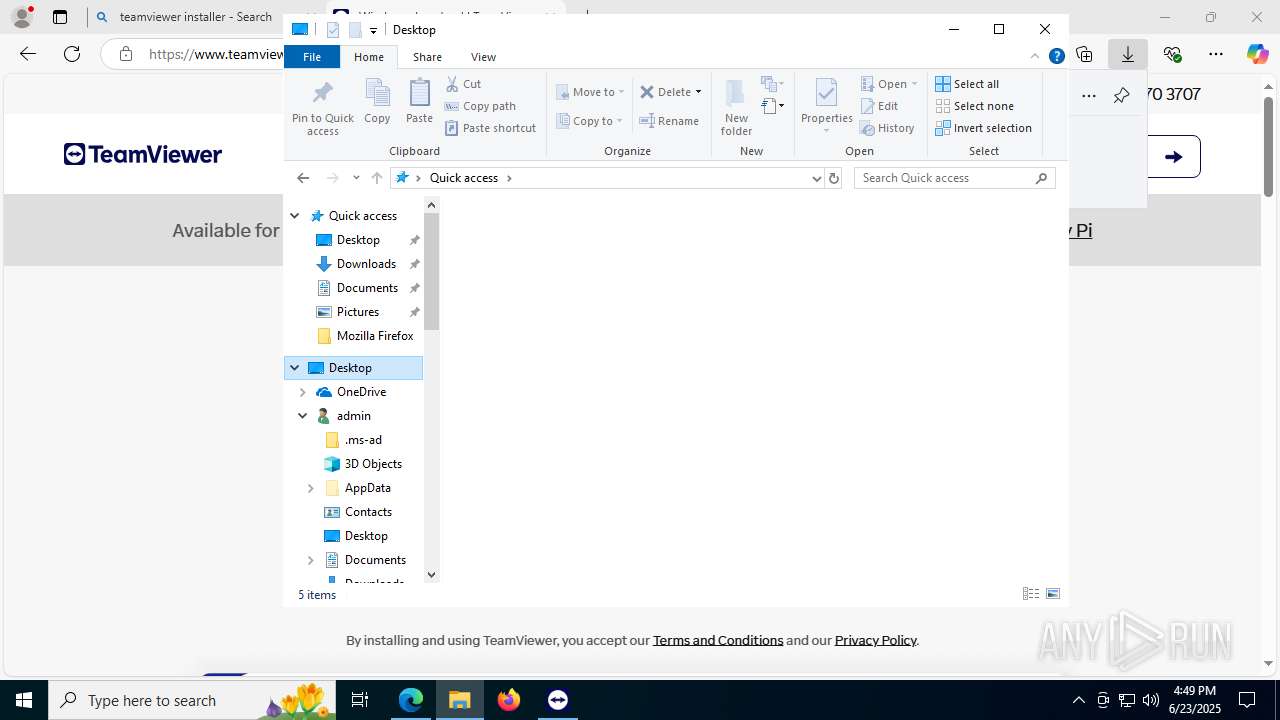Click Select all
This screenshot has width=1280, height=720.
pos(967,84)
